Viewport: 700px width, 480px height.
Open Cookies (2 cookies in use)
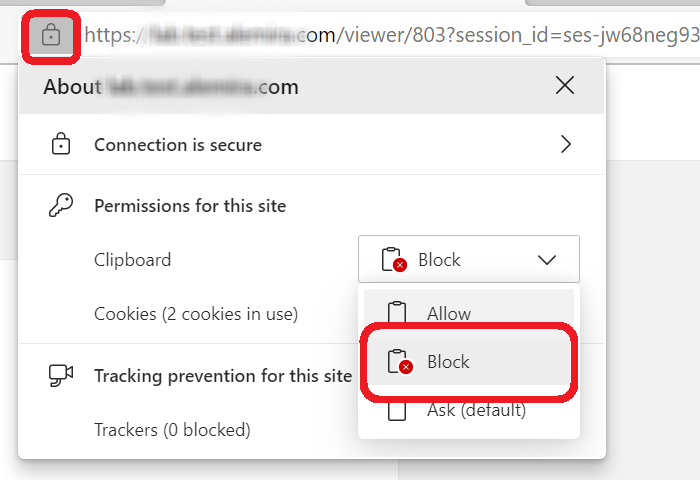tap(196, 314)
